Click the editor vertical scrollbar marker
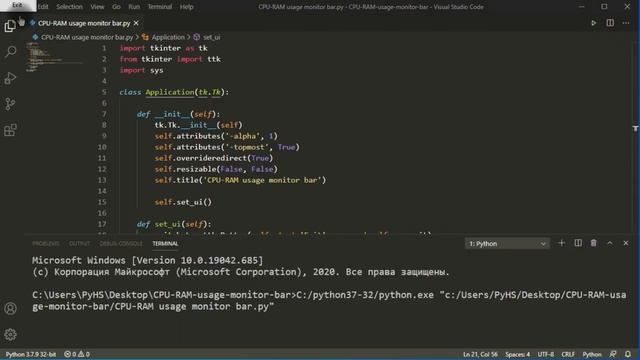Image resolution: width=640 pixels, height=360 pixels. [x=636, y=129]
